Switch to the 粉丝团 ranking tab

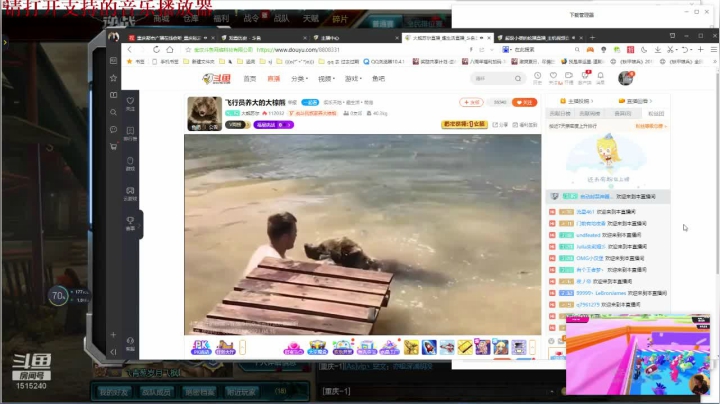(x=656, y=113)
